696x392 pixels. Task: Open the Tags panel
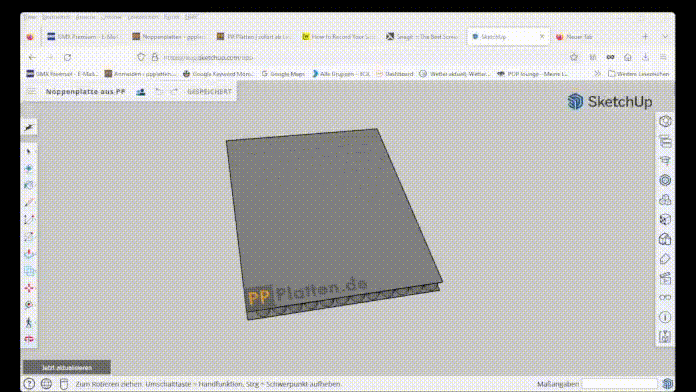[x=664, y=259]
